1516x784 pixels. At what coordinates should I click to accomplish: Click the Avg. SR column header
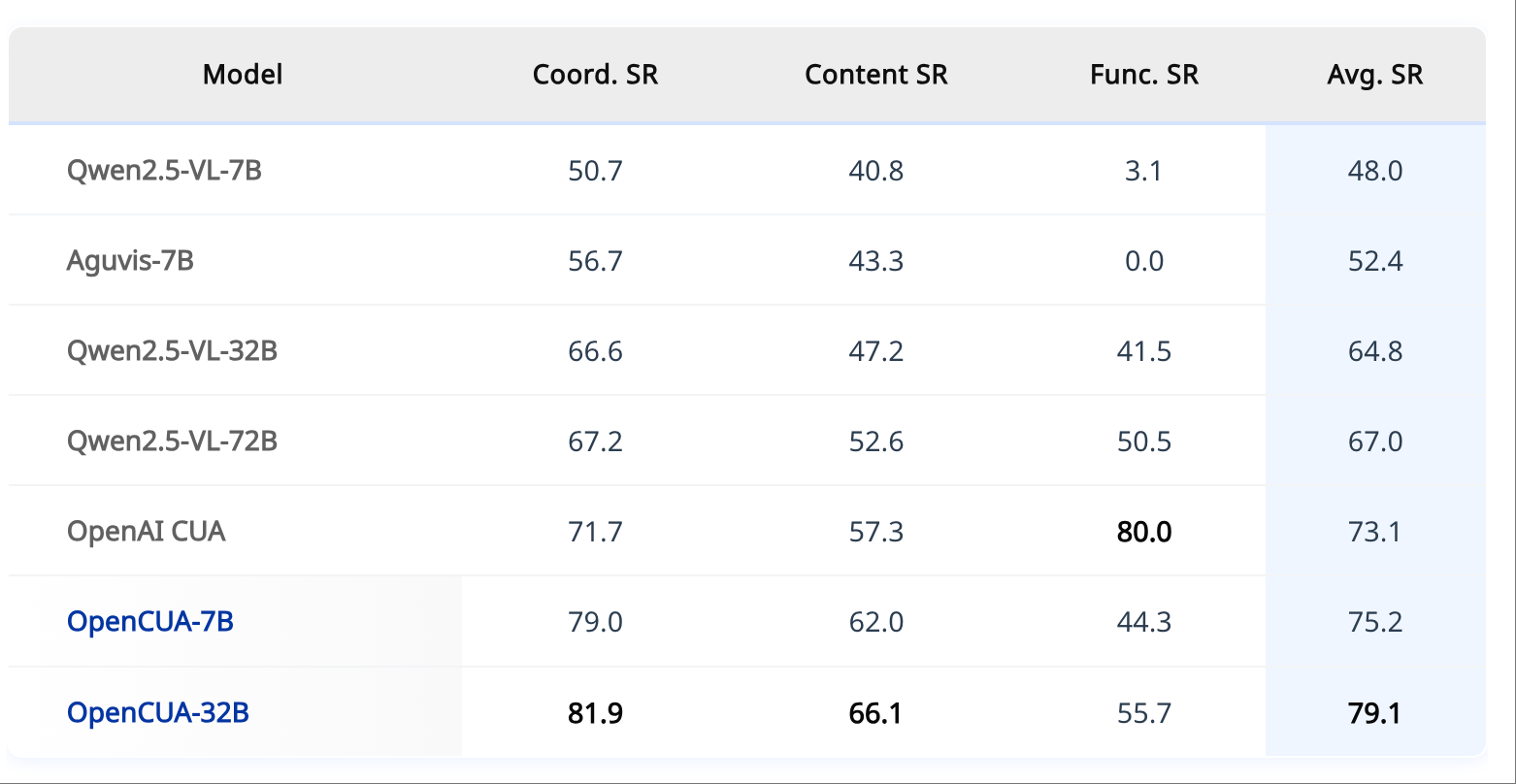pyautogui.click(x=1374, y=74)
